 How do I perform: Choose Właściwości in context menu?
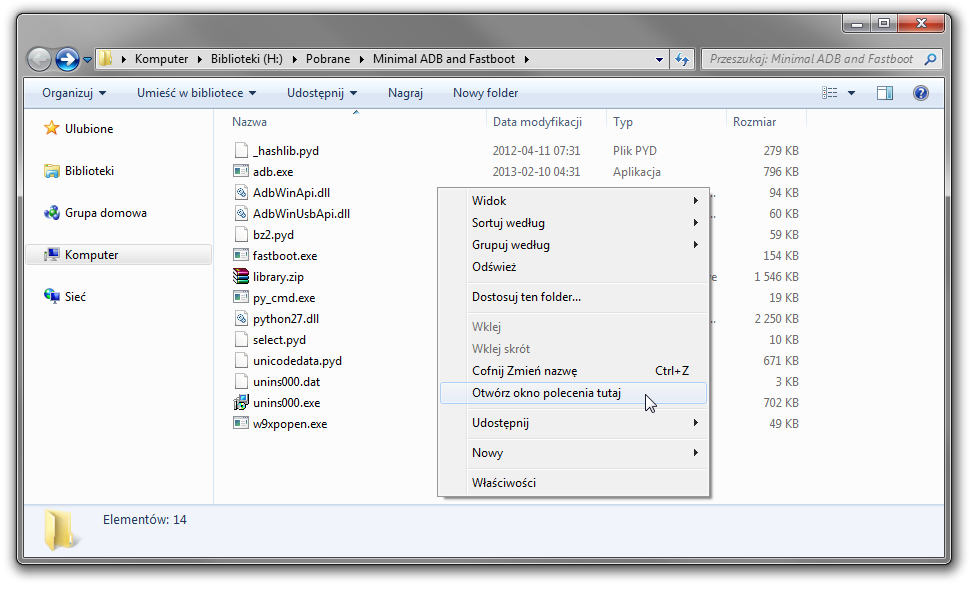[x=573, y=483]
